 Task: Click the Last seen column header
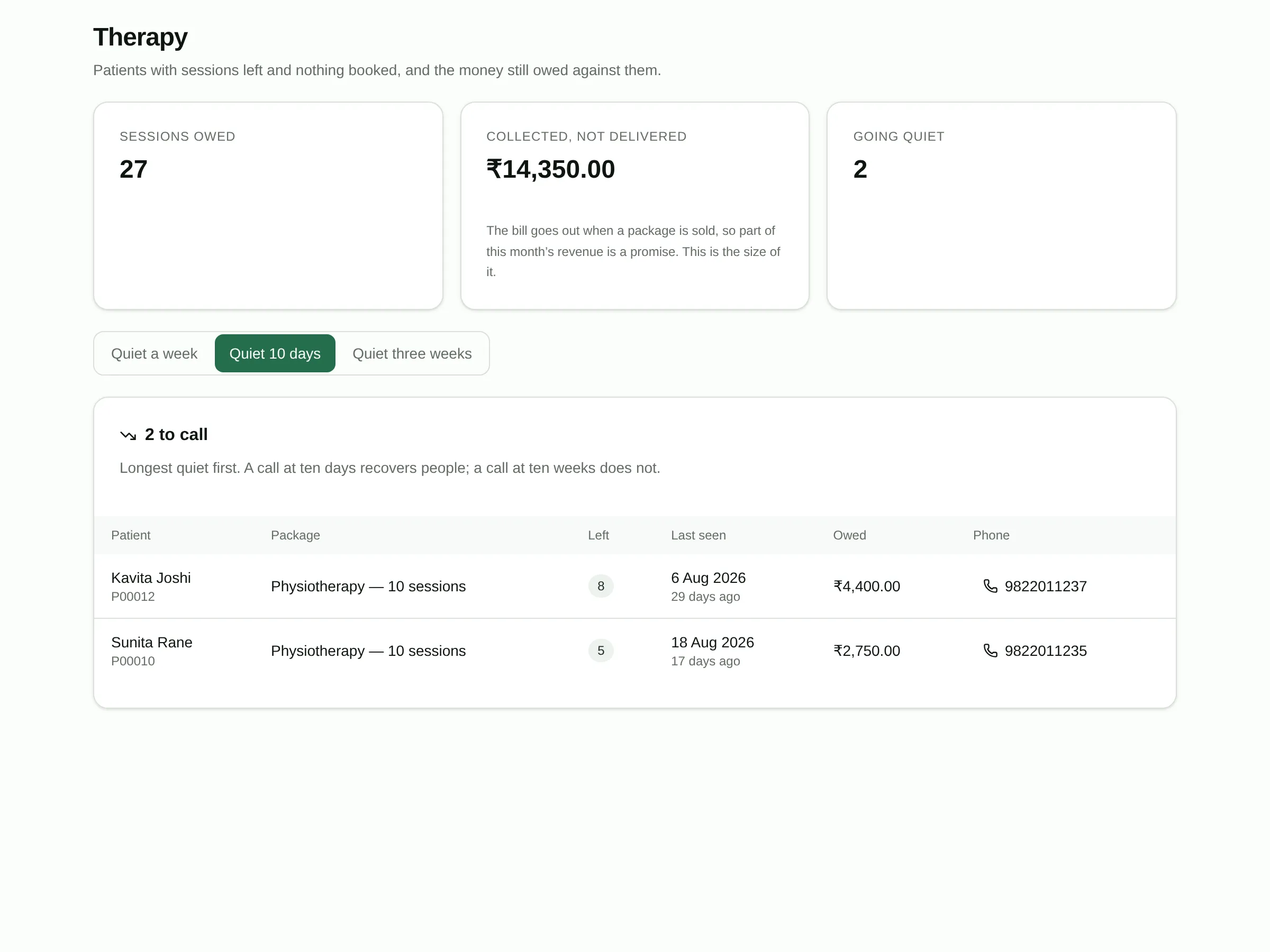coord(698,535)
